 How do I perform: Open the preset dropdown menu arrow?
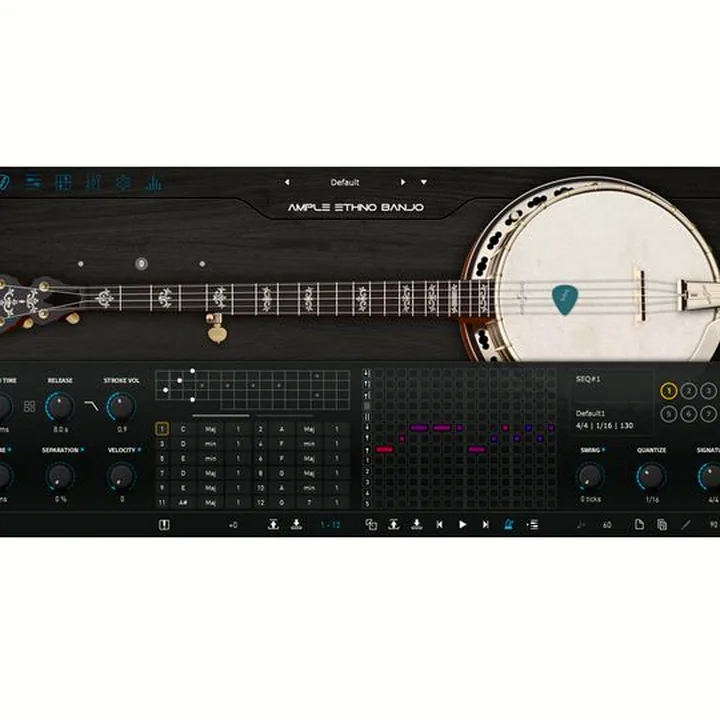coord(424,182)
